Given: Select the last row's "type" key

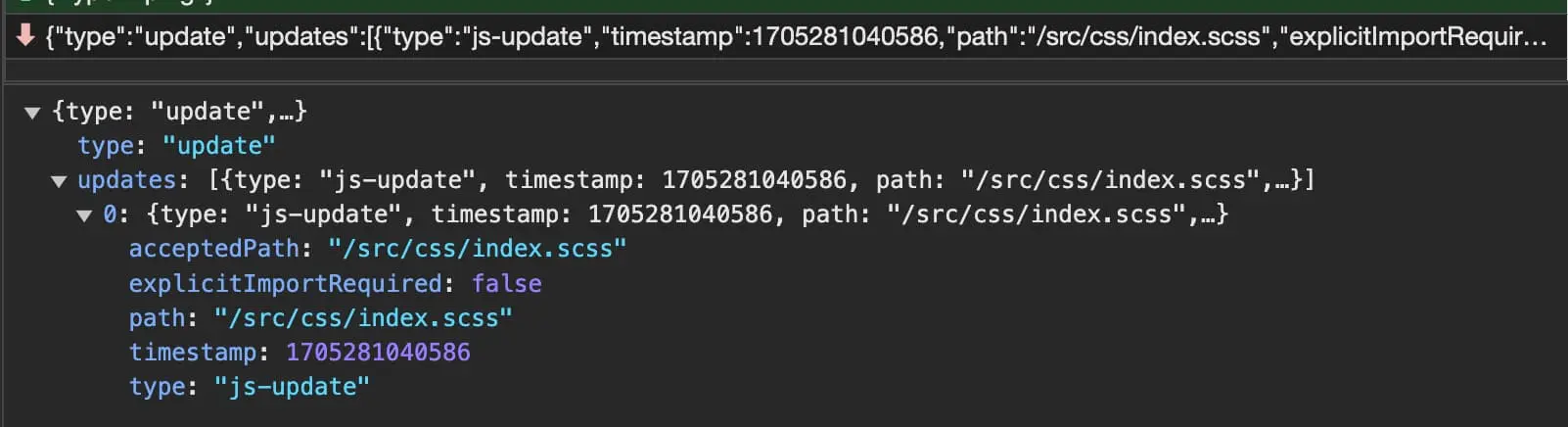Looking at the screenshot, I should 157,387.
